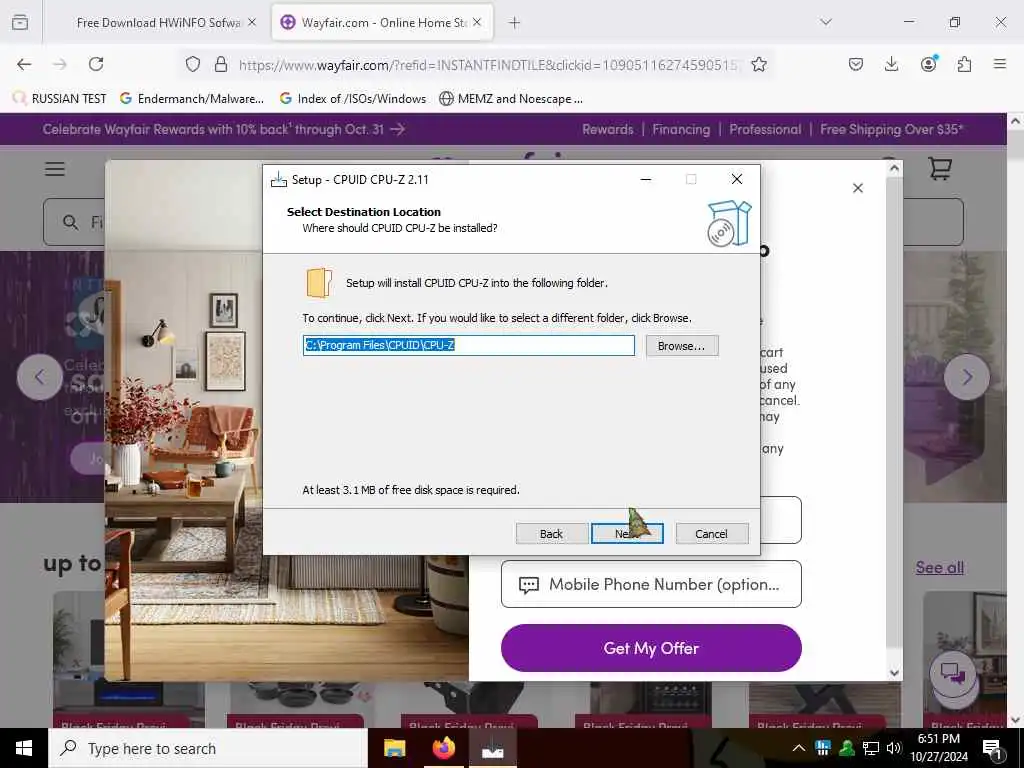The image size is (1024, 768).
Task: Open a new browser tab
Action: pos(515,23)
